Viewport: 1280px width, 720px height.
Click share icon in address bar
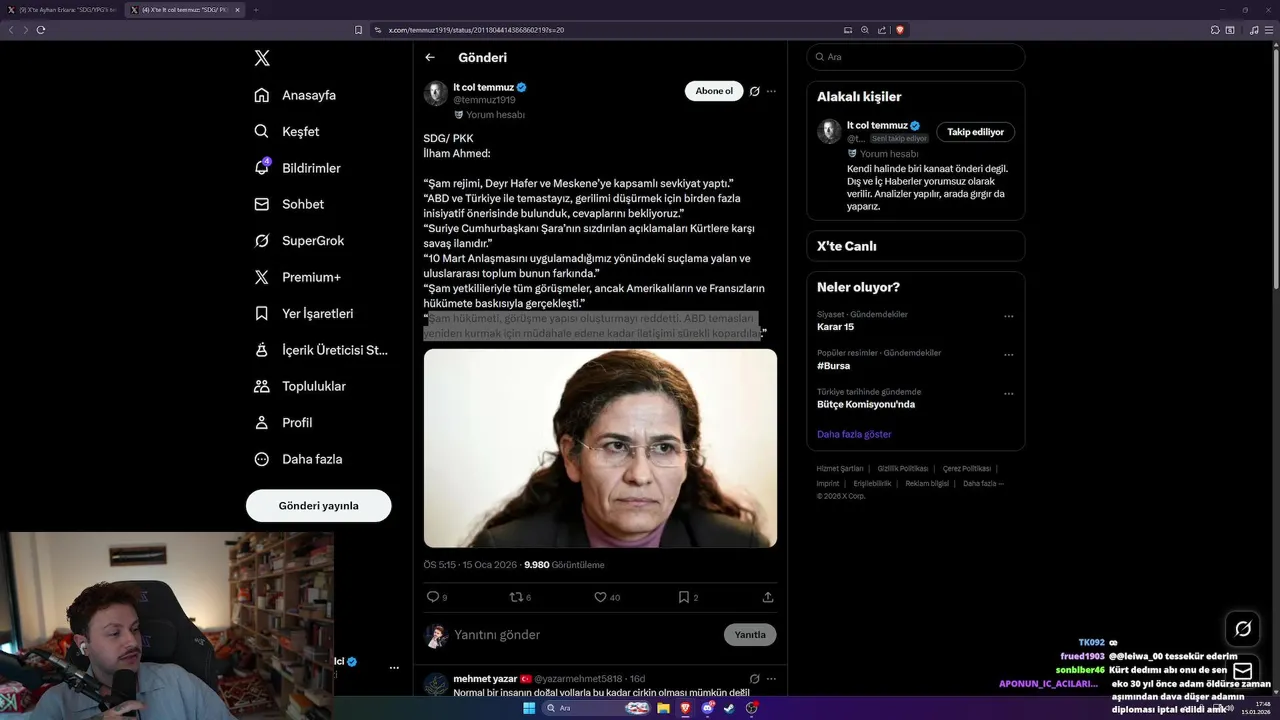pyautogui.click(x=881, y=30)
